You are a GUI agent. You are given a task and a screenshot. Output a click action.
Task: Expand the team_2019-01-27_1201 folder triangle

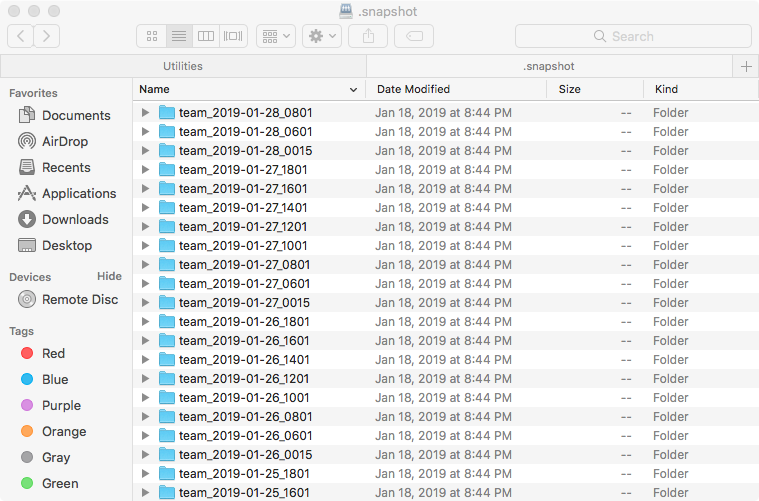tap(145, 227)
